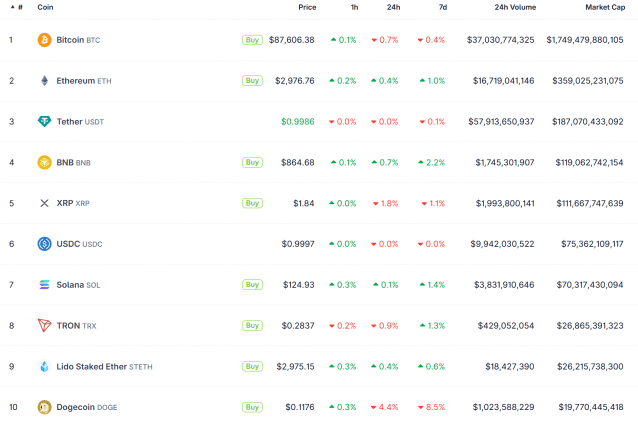Screen dimensions: 638x423
Task: Click the Lido Staked Ether droplet icon
Action: (x=44, y=366)
